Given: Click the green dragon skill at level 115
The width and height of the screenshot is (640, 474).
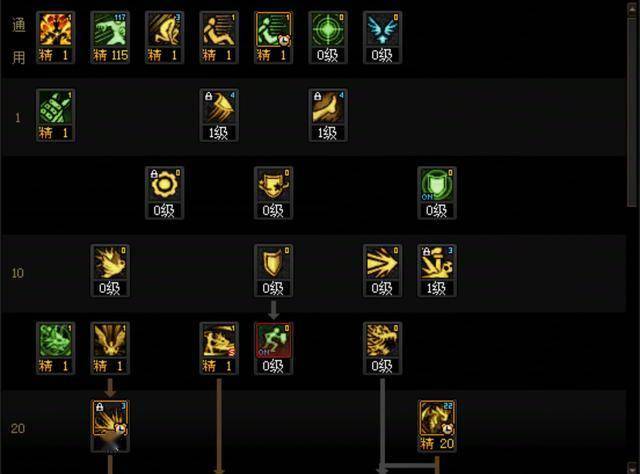Looking at the screenshot, I should 110,38.
